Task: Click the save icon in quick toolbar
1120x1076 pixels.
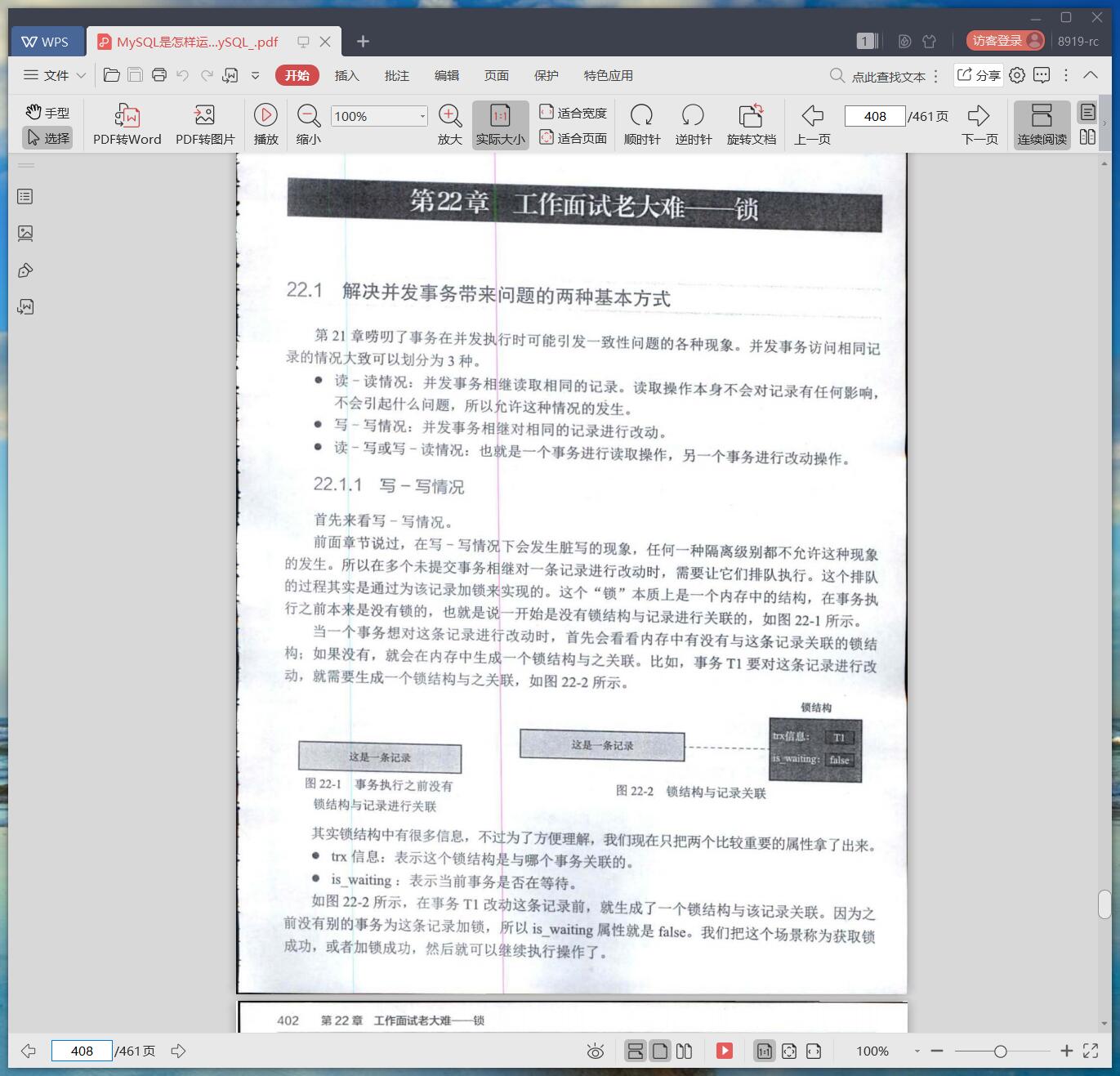Action: pos(136,75)
